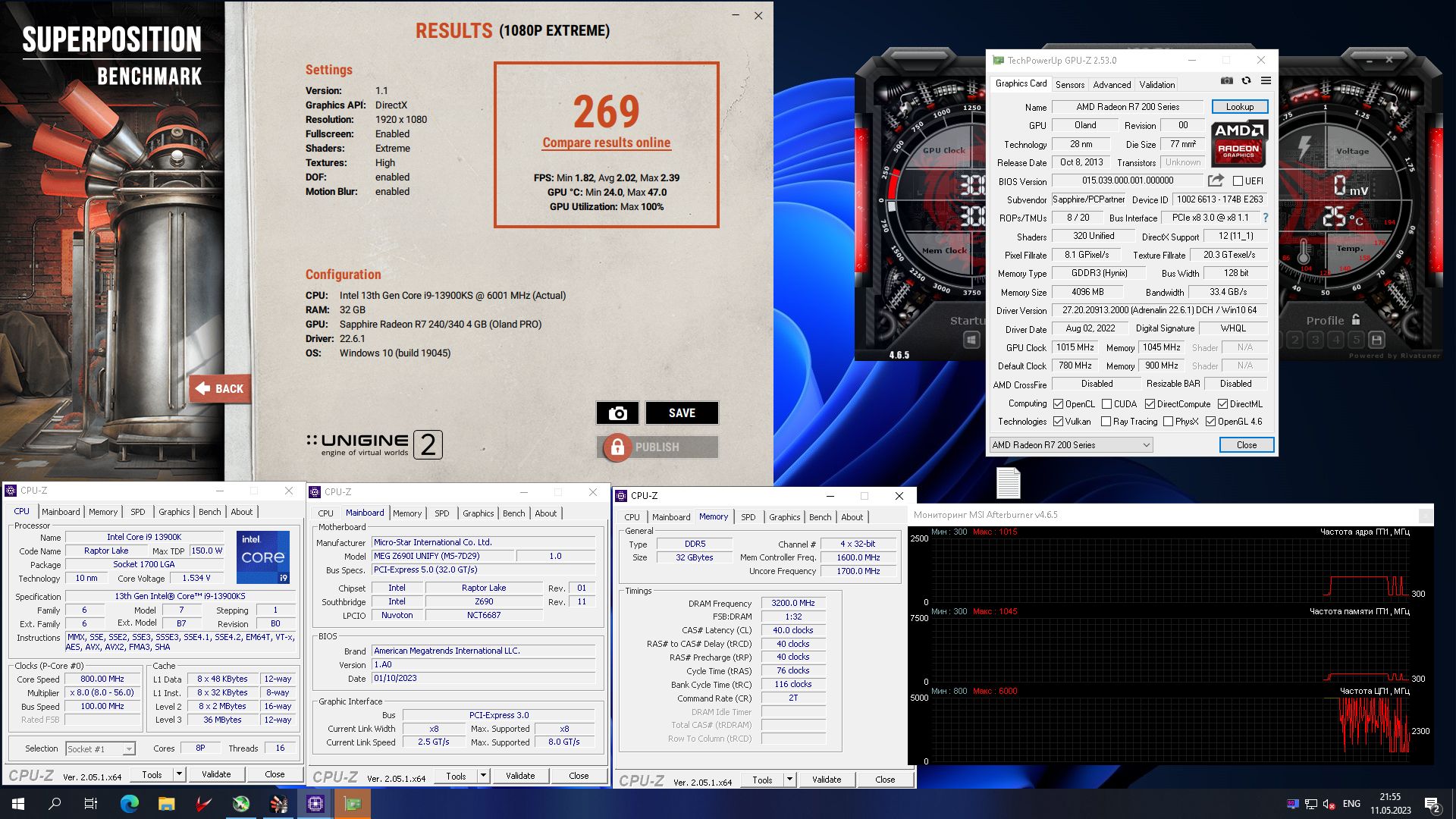The image size is (1456, 819).
Task: Click the CPU-Z taskbar icon
Action: (x=315, y=804)
